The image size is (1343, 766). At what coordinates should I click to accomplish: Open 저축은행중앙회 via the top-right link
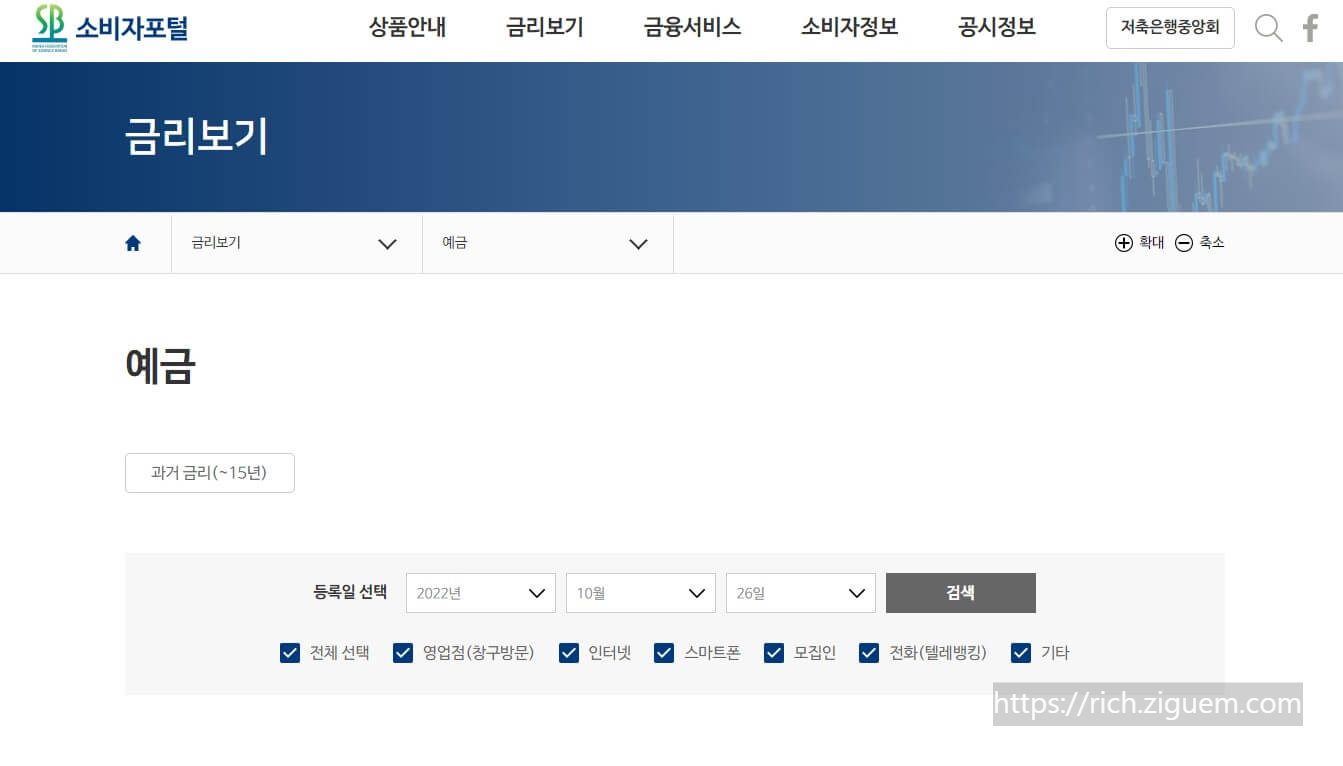tap(1170, 28)
